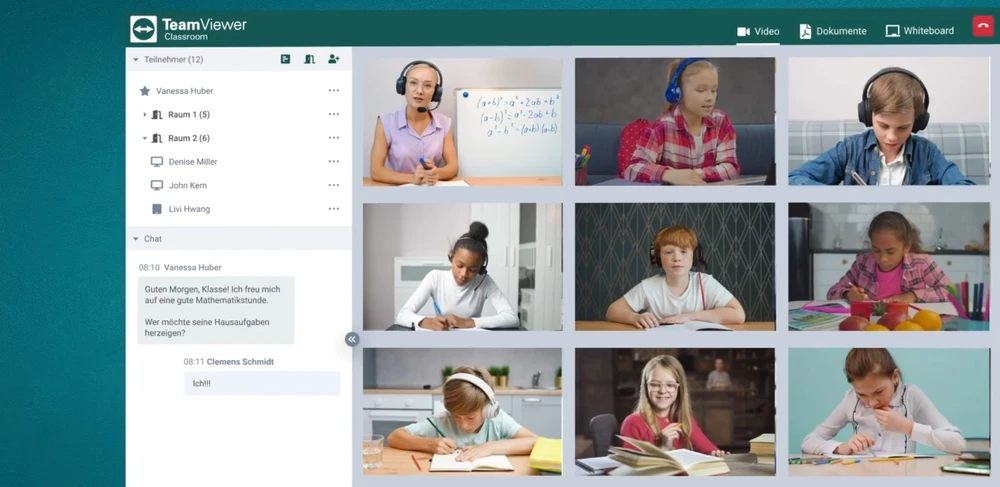The image size is (1000, 487).
Task: Click the Dokumente PDF icon
Action: tap(805, 31)
